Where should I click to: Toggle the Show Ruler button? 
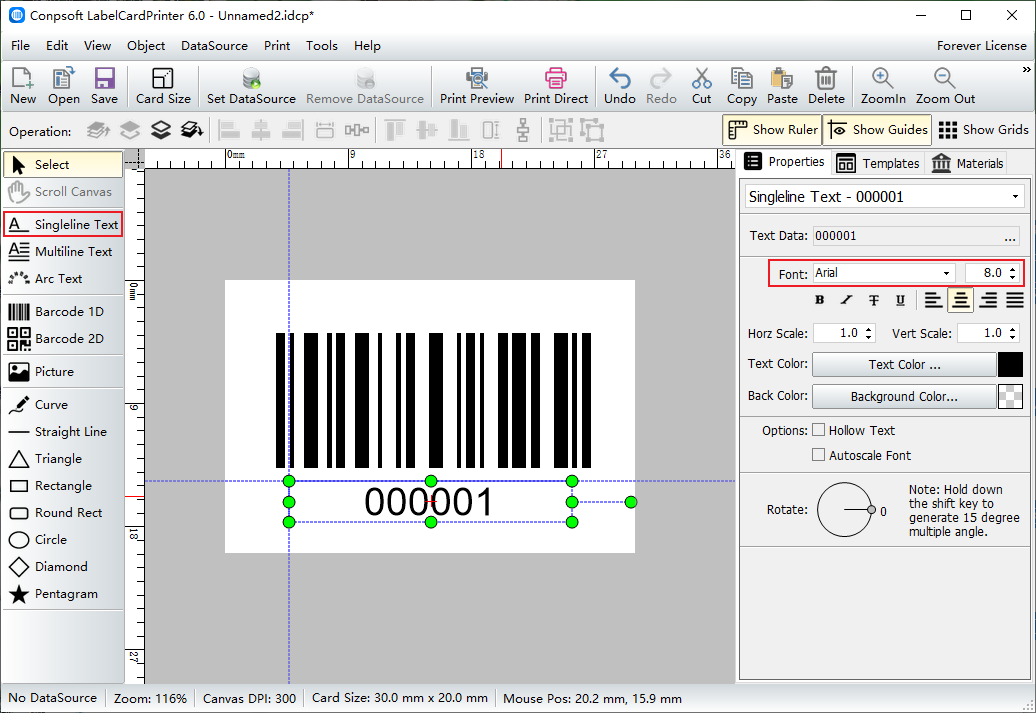(x=772, y=130)
